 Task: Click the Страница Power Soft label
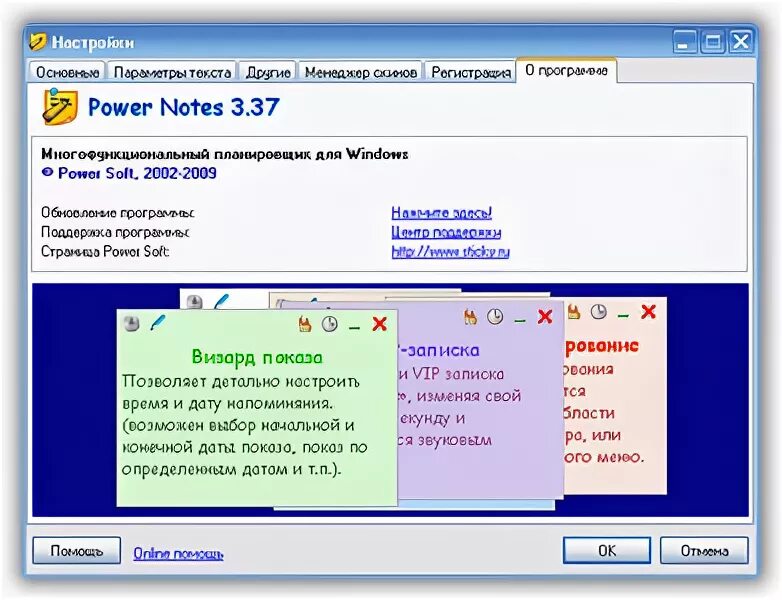(105, 251)
